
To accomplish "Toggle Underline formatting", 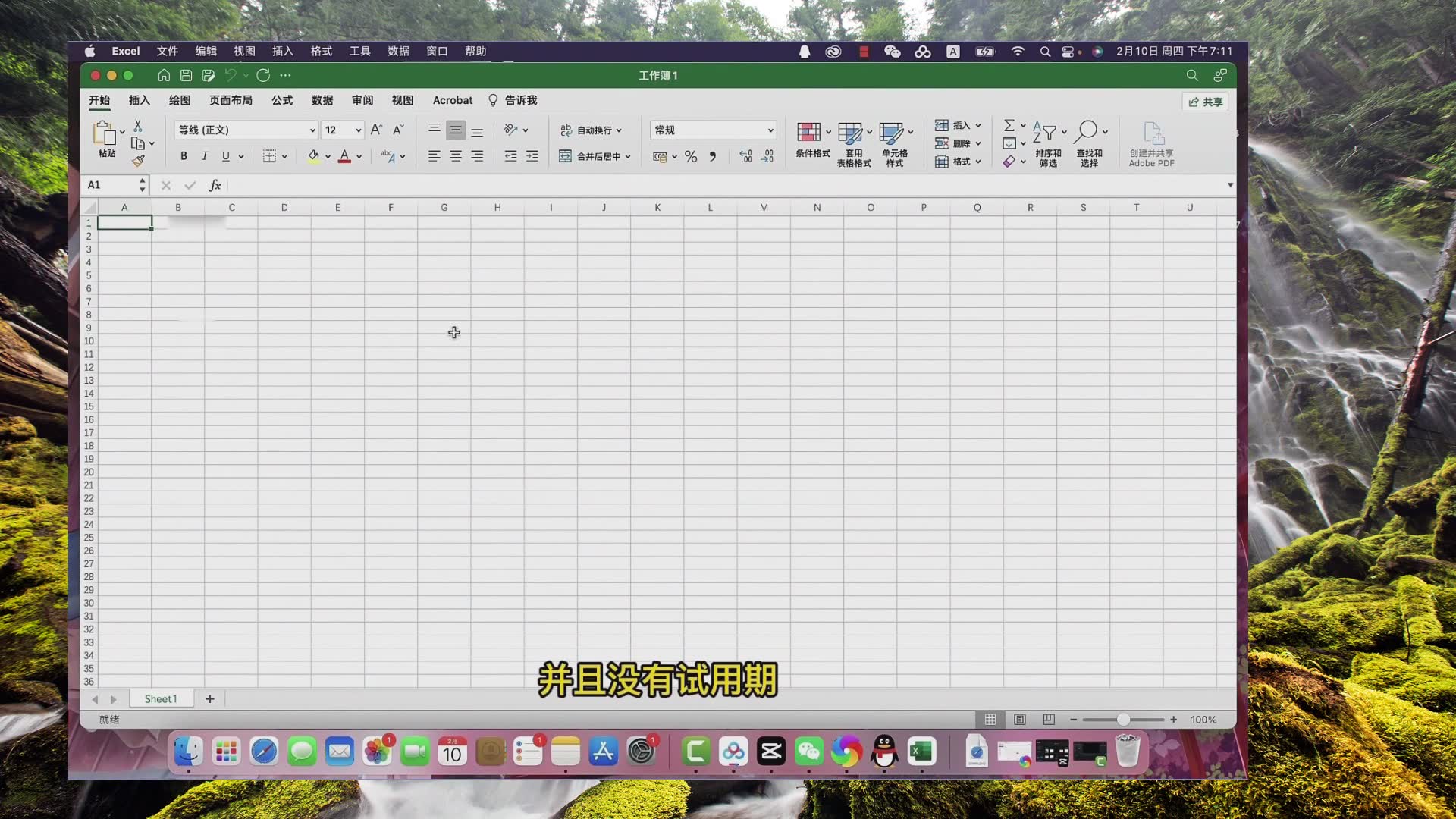I will [226, 156].
